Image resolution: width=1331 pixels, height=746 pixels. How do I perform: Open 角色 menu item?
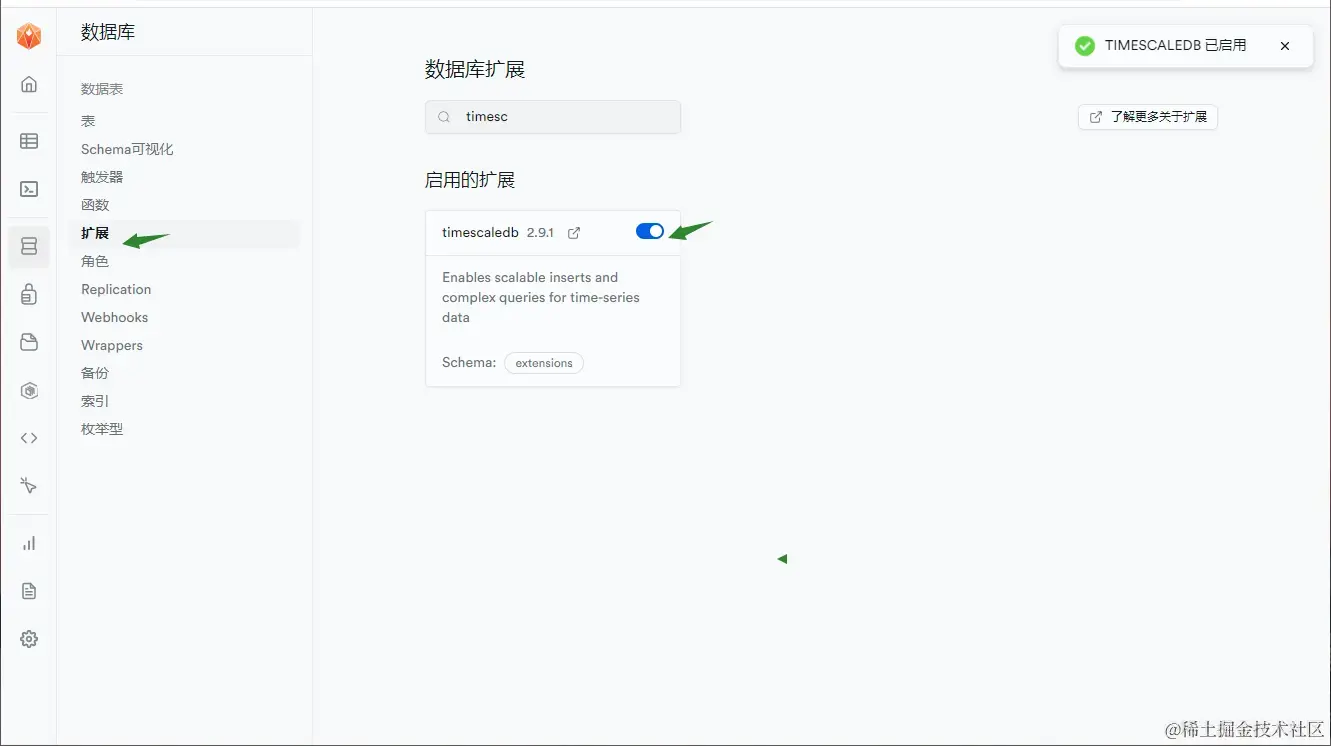(95, 261)
